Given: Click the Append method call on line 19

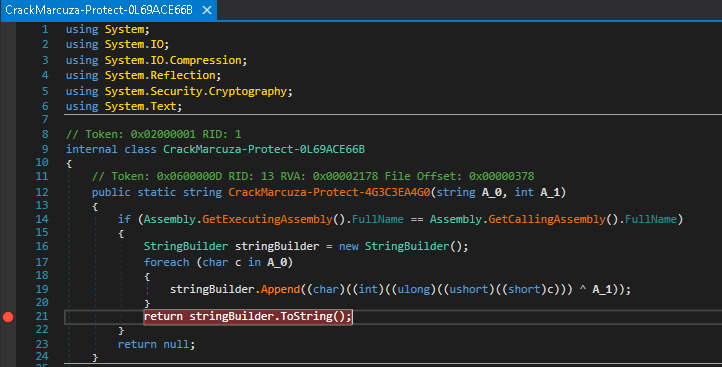Looking at the screenshot, I should click(x=280, y=289).
